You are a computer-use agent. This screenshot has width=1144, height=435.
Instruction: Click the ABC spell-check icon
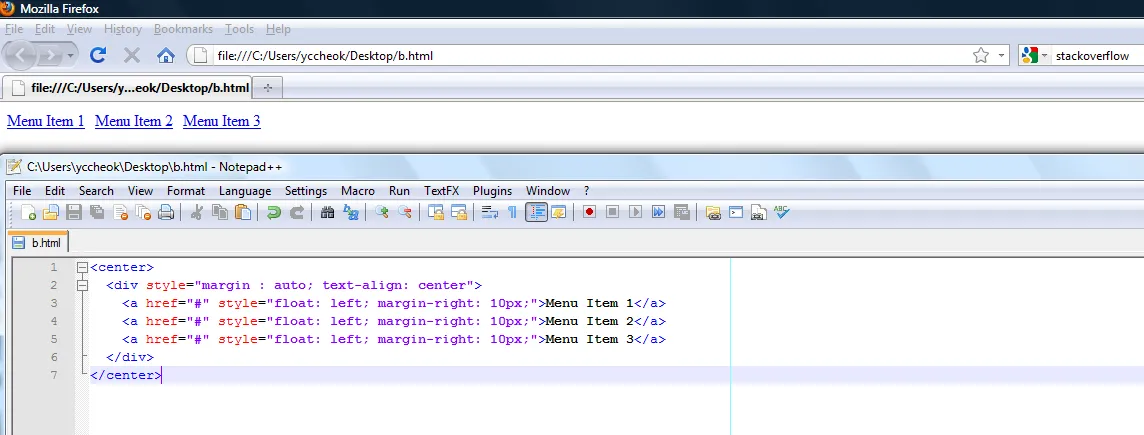782,212
